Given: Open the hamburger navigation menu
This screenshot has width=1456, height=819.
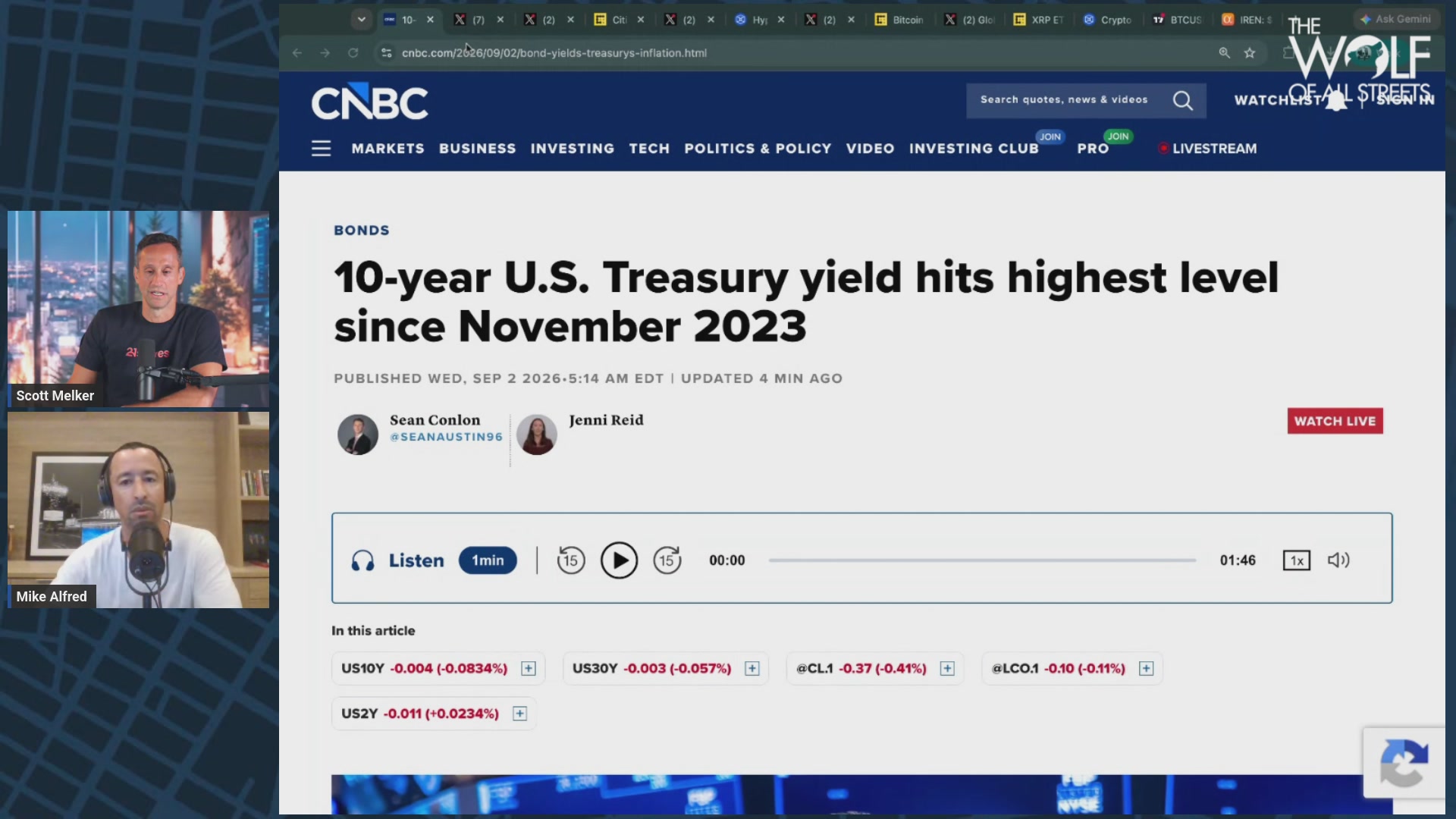Looking at the screenshot, I should click(x=321, y=149).
